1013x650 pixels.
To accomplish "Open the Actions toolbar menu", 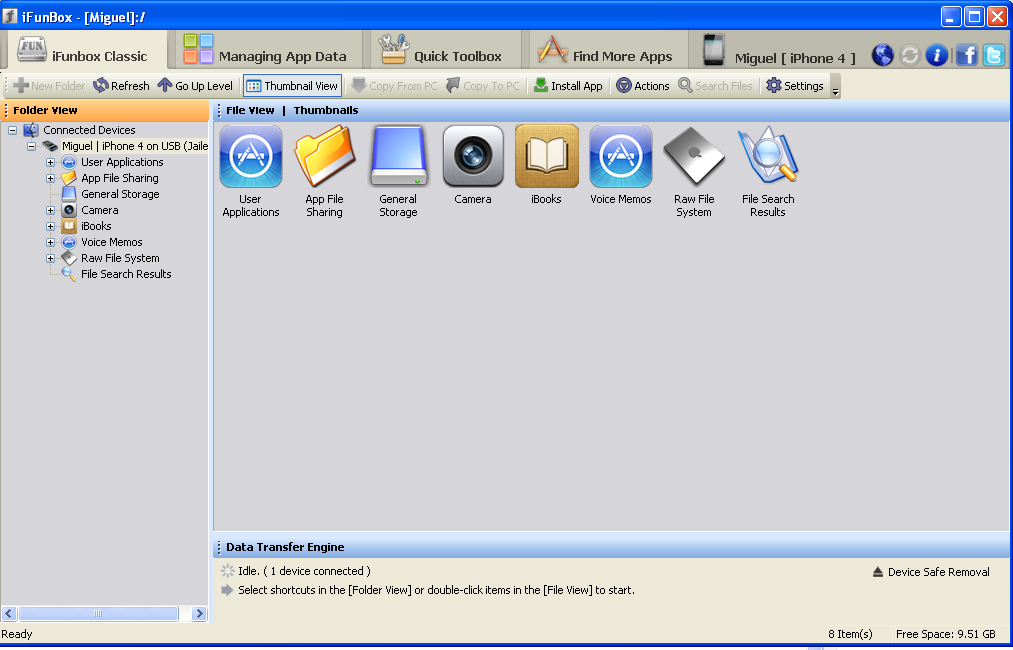I will [643, 85].
